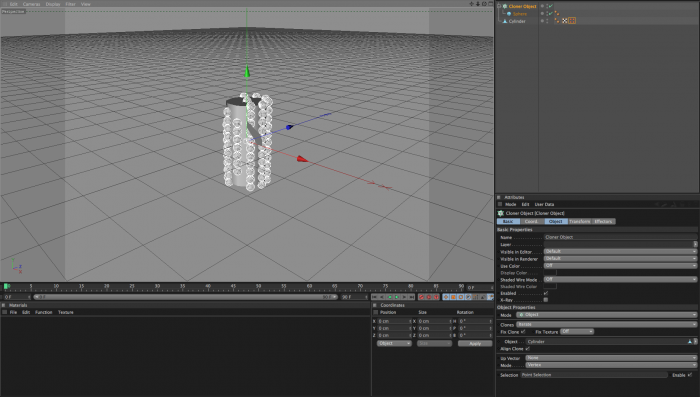Toggle the position keyframe recording icon

446,297
